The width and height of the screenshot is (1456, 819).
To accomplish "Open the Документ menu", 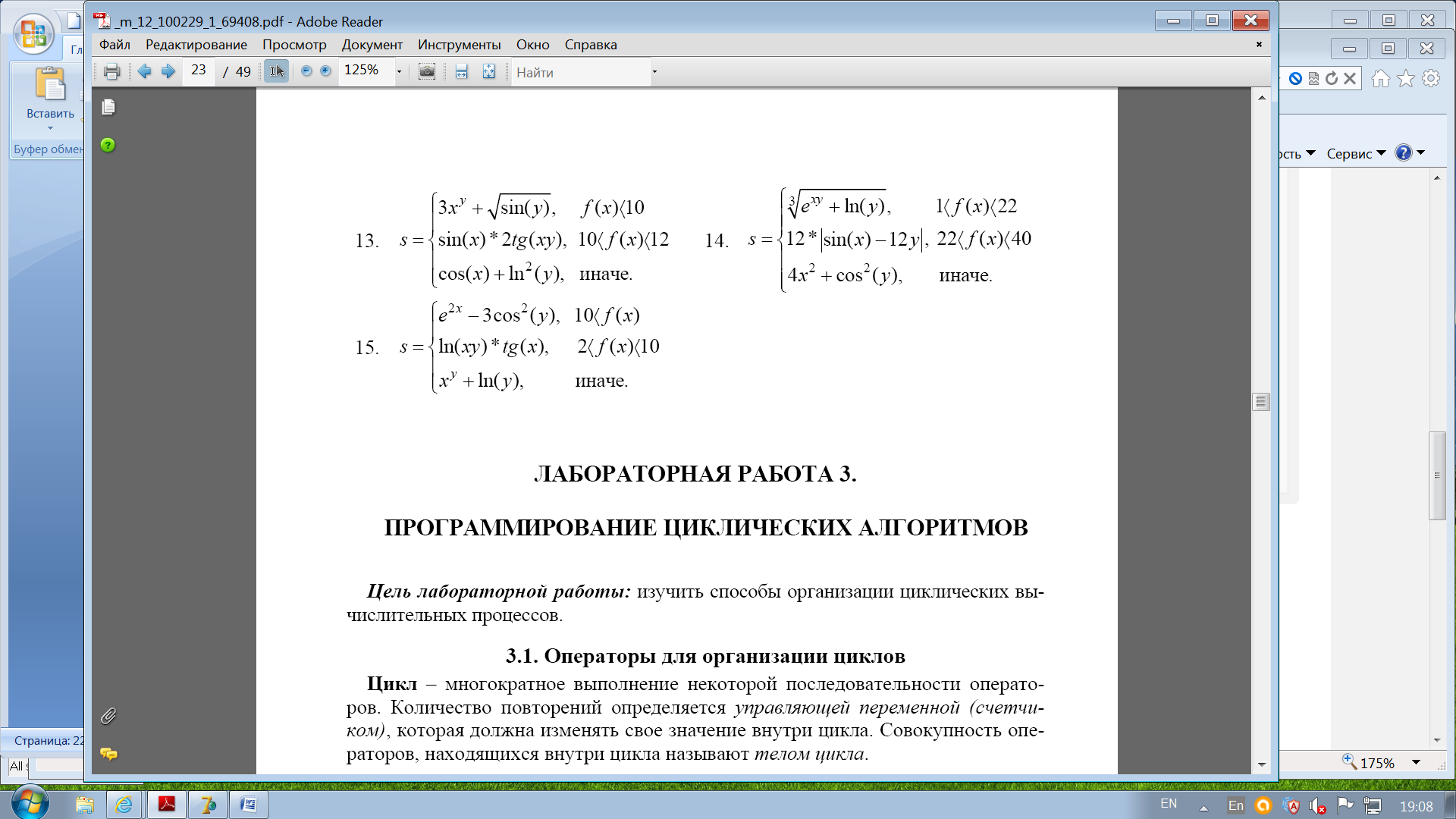I will [x=372, y=45].
